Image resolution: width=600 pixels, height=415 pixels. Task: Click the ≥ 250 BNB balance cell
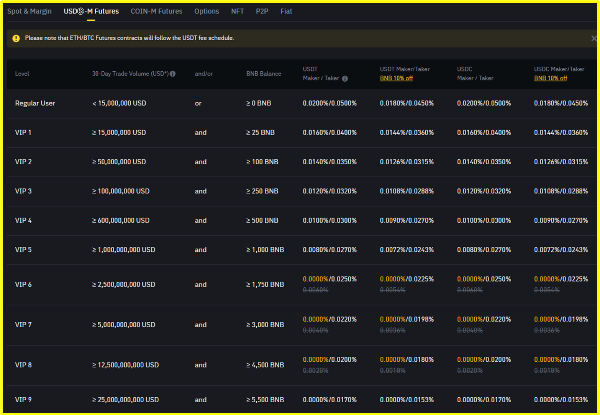[x=262, y=191]
